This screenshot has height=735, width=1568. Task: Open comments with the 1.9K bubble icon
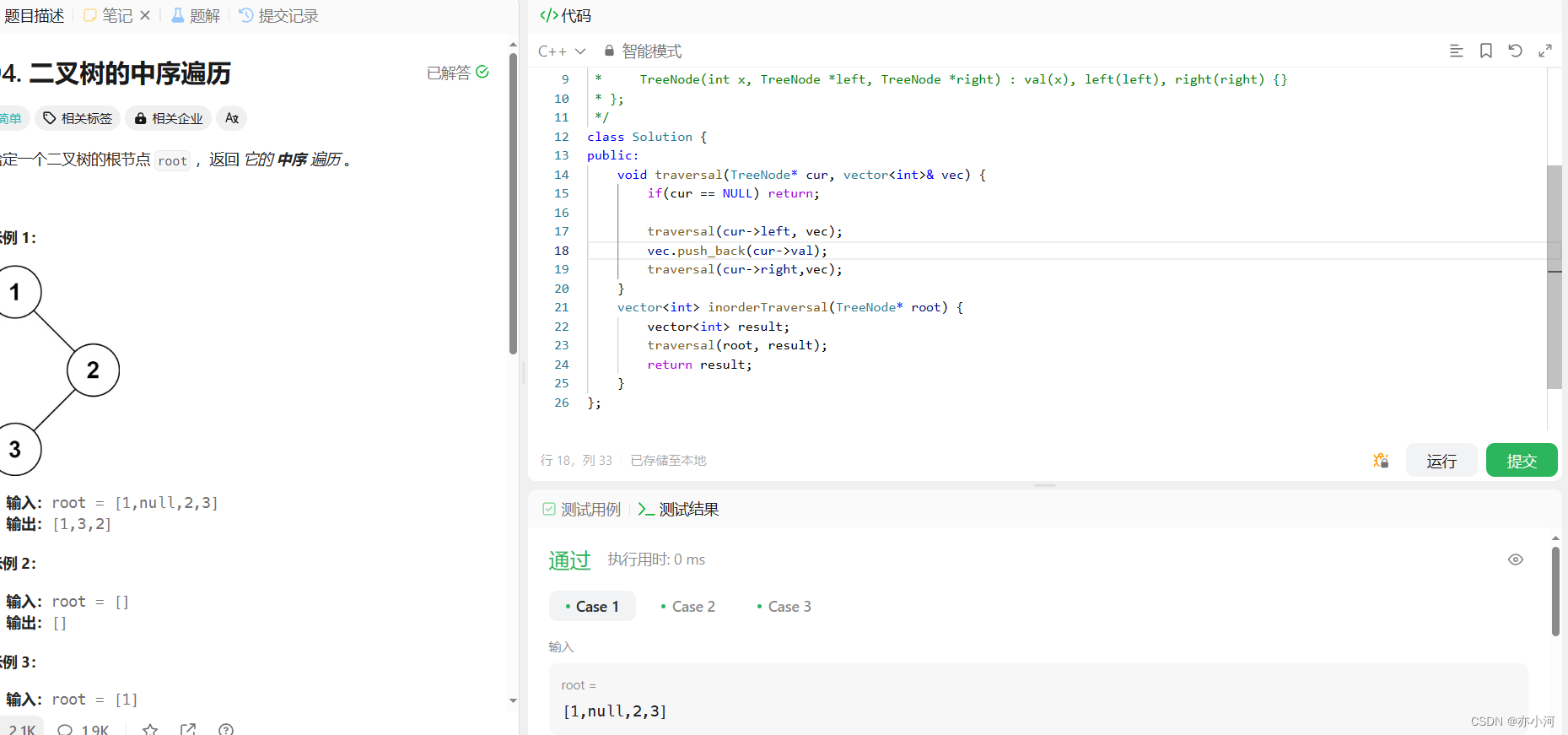pos(84,729)
